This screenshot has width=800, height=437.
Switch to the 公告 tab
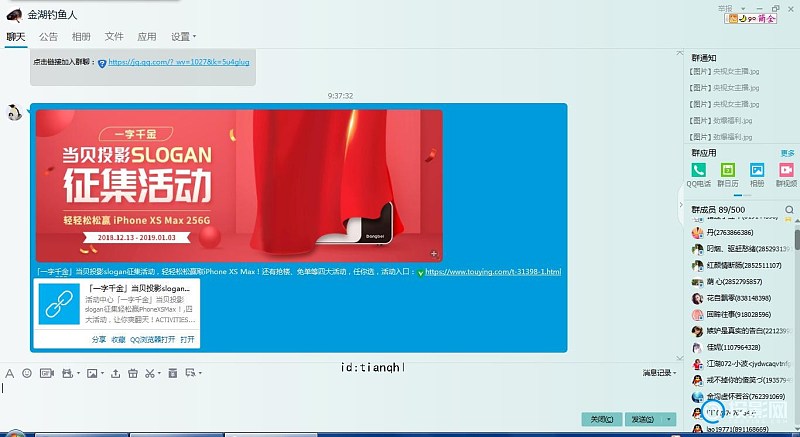(48, 37)
